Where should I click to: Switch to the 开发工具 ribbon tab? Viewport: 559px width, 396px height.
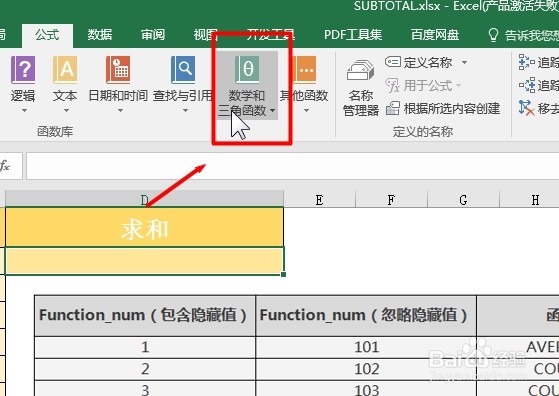[x=270, y=35]
